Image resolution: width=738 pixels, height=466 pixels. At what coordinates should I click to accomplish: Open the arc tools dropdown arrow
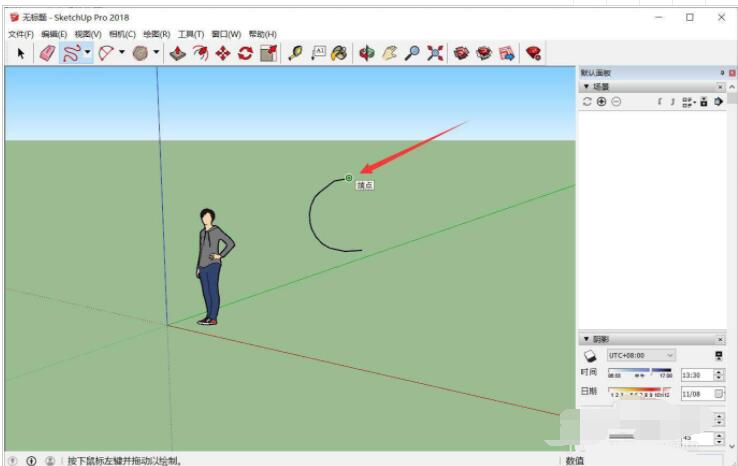coord(122,52)
